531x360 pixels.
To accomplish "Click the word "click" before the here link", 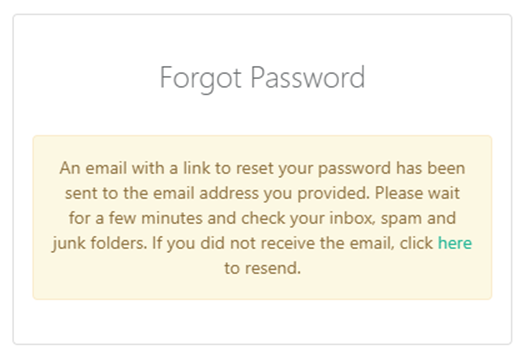I will tap(416, 243).
